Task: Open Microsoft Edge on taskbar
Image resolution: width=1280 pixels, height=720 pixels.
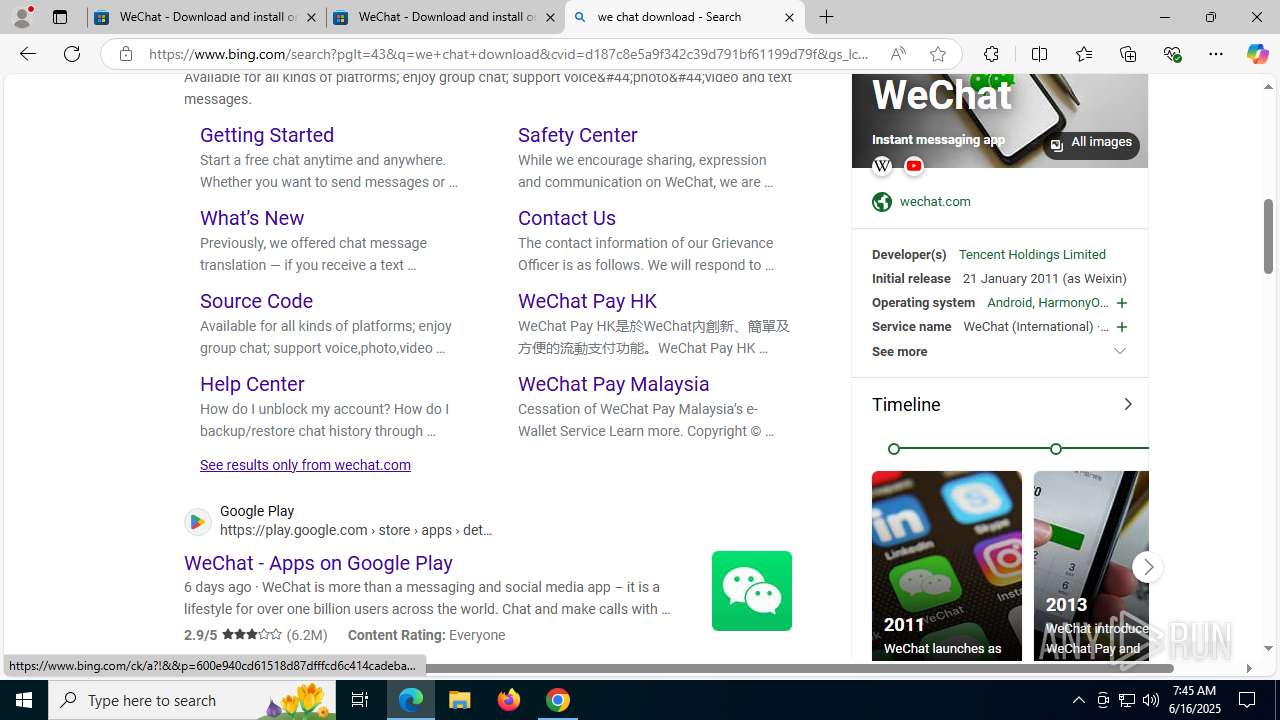Action: tap(411, 700)
